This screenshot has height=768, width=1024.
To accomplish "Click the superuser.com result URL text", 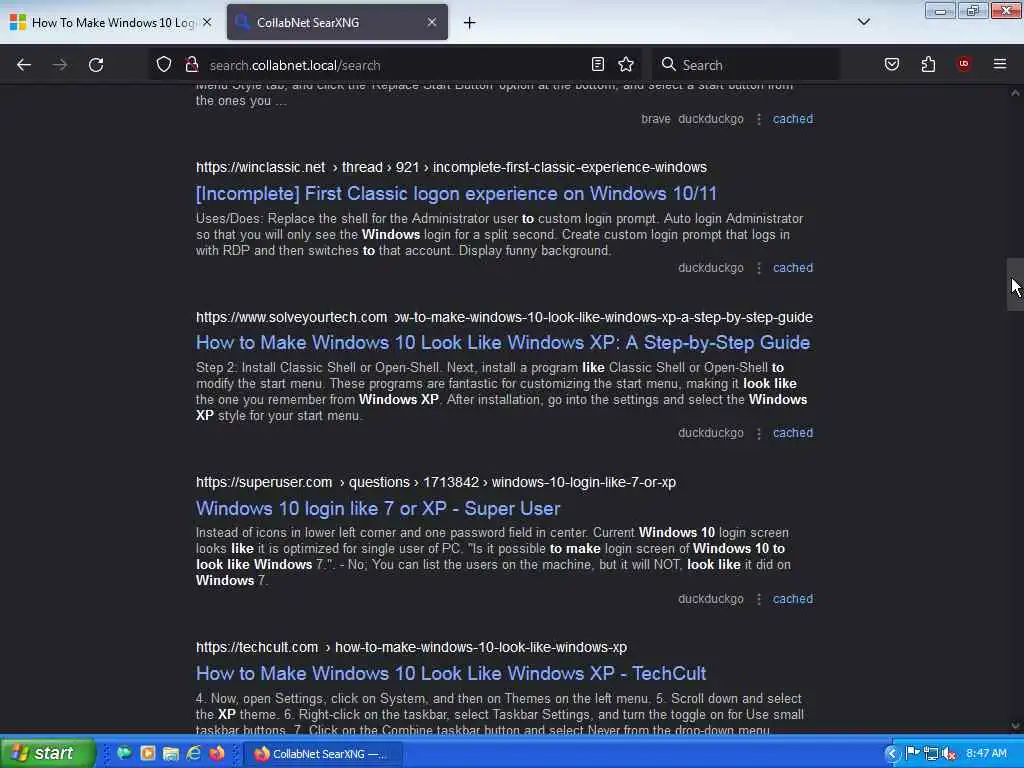I will pyautogui.click(x=436, y=482).
